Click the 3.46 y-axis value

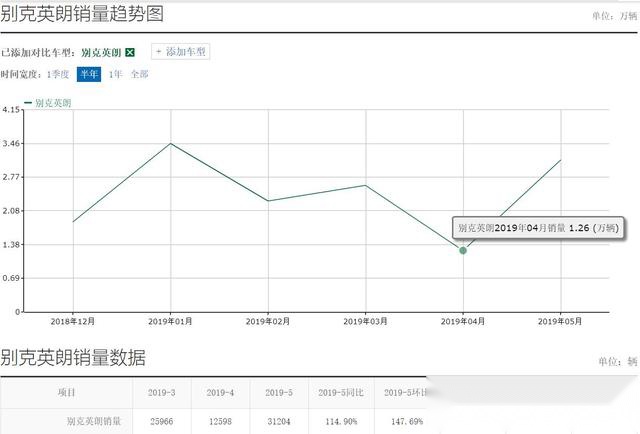coord(11,143)
